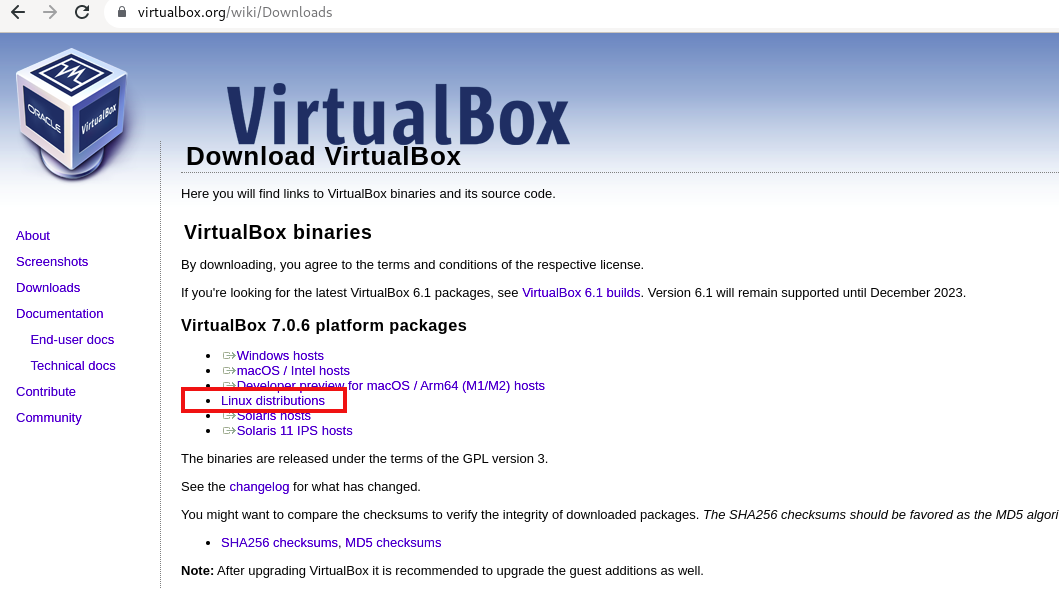Open End-user docs link

pos(72,340)
